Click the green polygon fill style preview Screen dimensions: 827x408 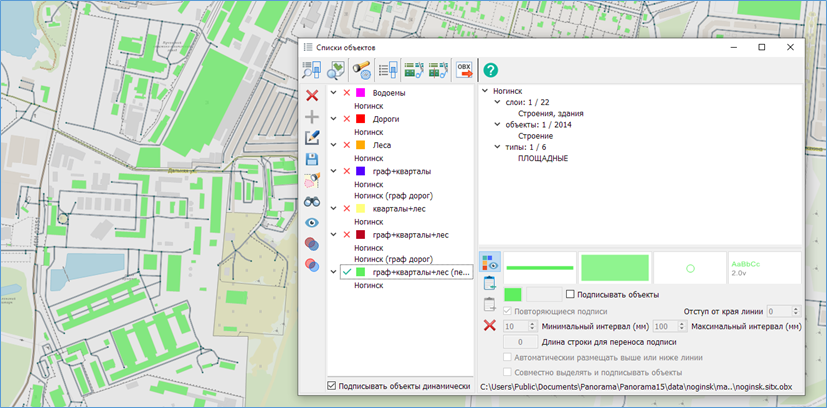tap(615, 267)
